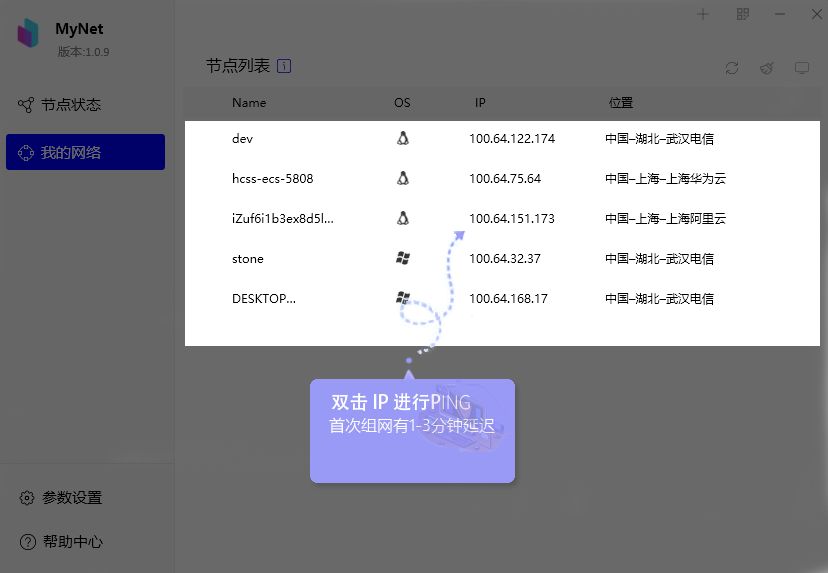Click the Linux icon in dev row

(x=402, y=138)
